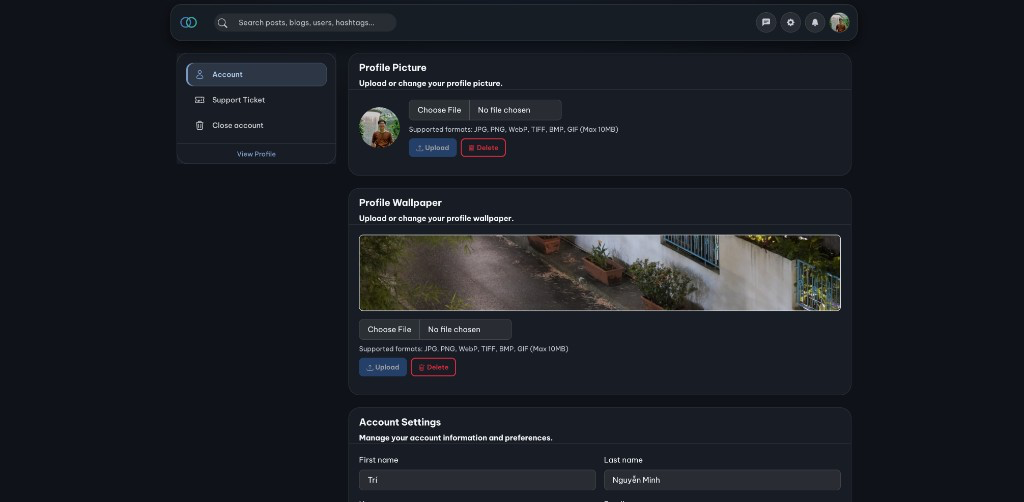Click the Support Ticket icon

point(200,100)
